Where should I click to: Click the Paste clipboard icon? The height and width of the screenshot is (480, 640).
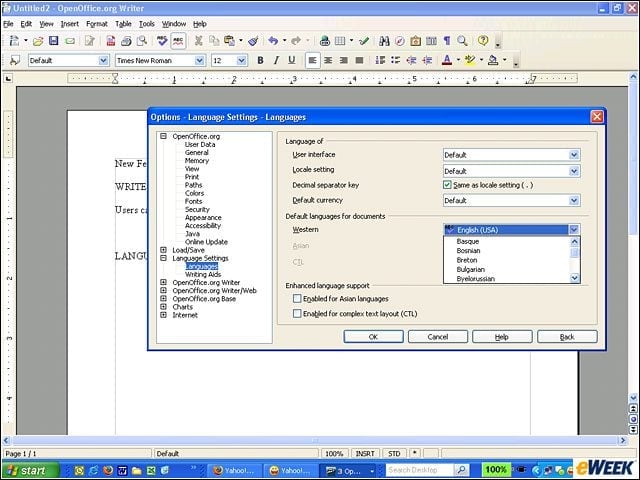[230, 41]
